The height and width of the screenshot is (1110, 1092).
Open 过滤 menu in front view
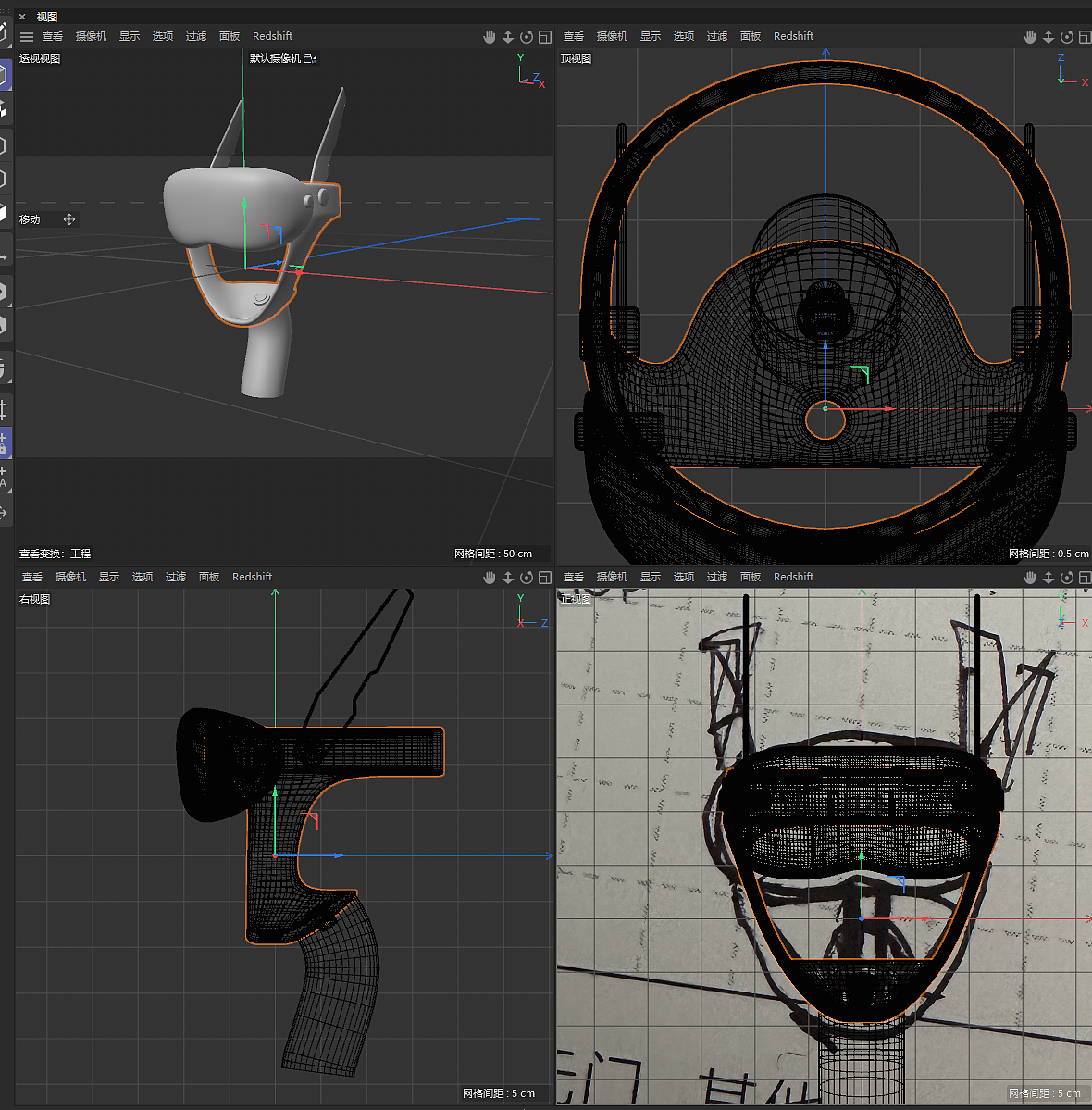(x=717, y=577)
